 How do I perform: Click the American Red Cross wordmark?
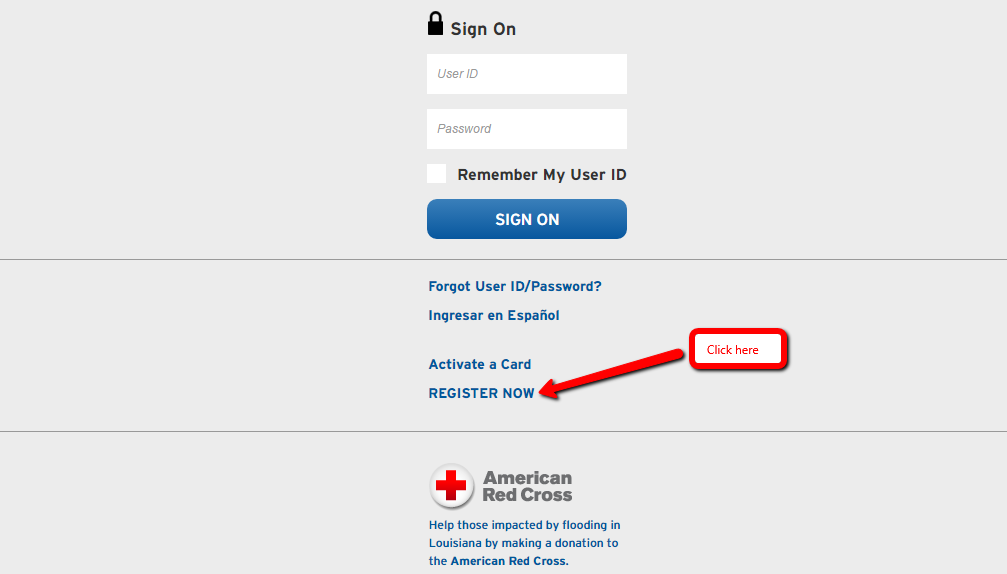[527, 486]
